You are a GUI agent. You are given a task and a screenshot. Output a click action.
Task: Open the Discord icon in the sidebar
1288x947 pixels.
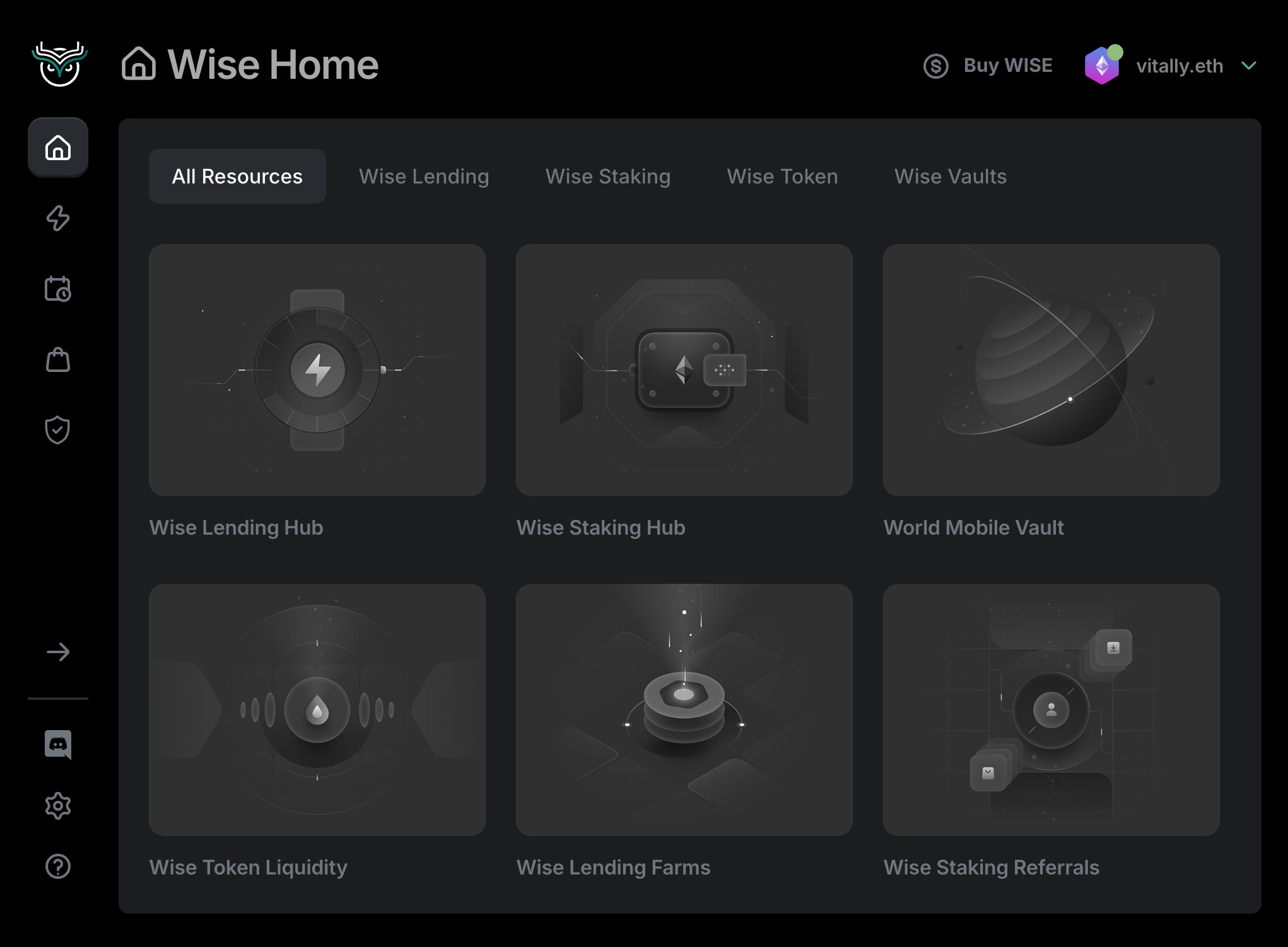coord(58,745)
